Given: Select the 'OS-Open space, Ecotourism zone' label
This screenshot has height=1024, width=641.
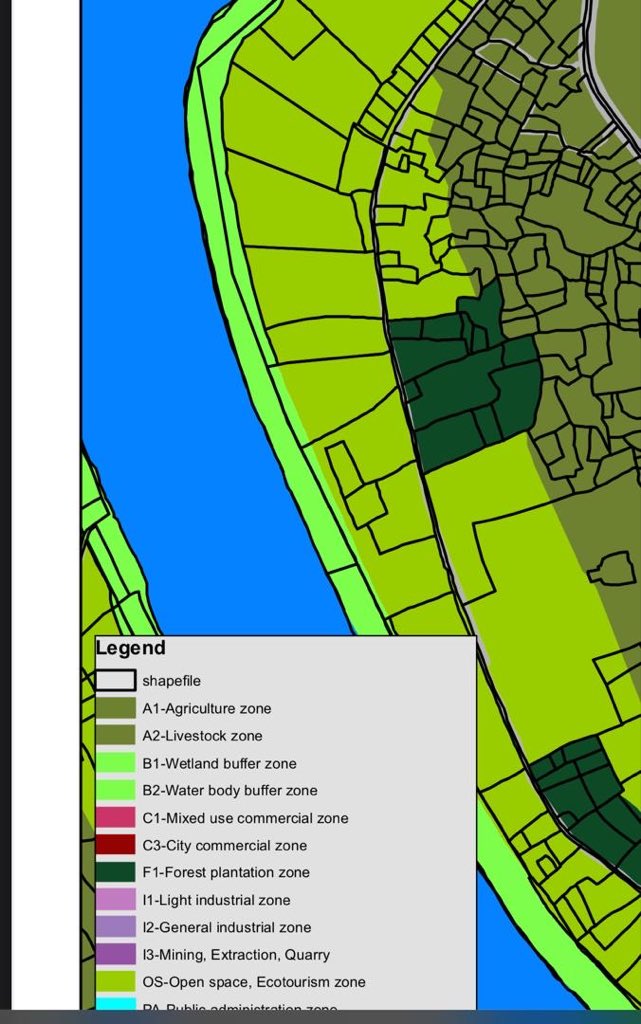Looking at the screenshot, I should coord(253,982).
